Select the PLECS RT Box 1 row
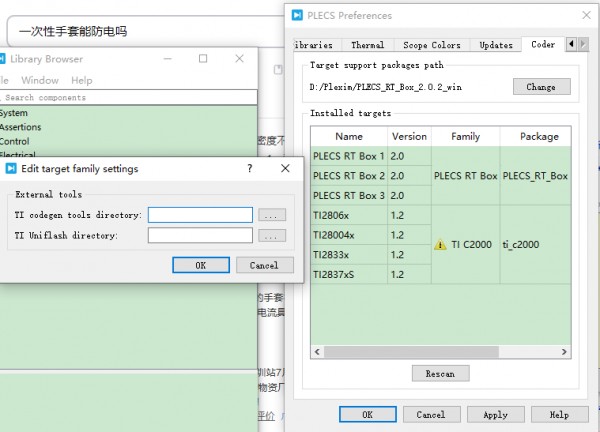The image size is (600, 432). coord(349,156)
